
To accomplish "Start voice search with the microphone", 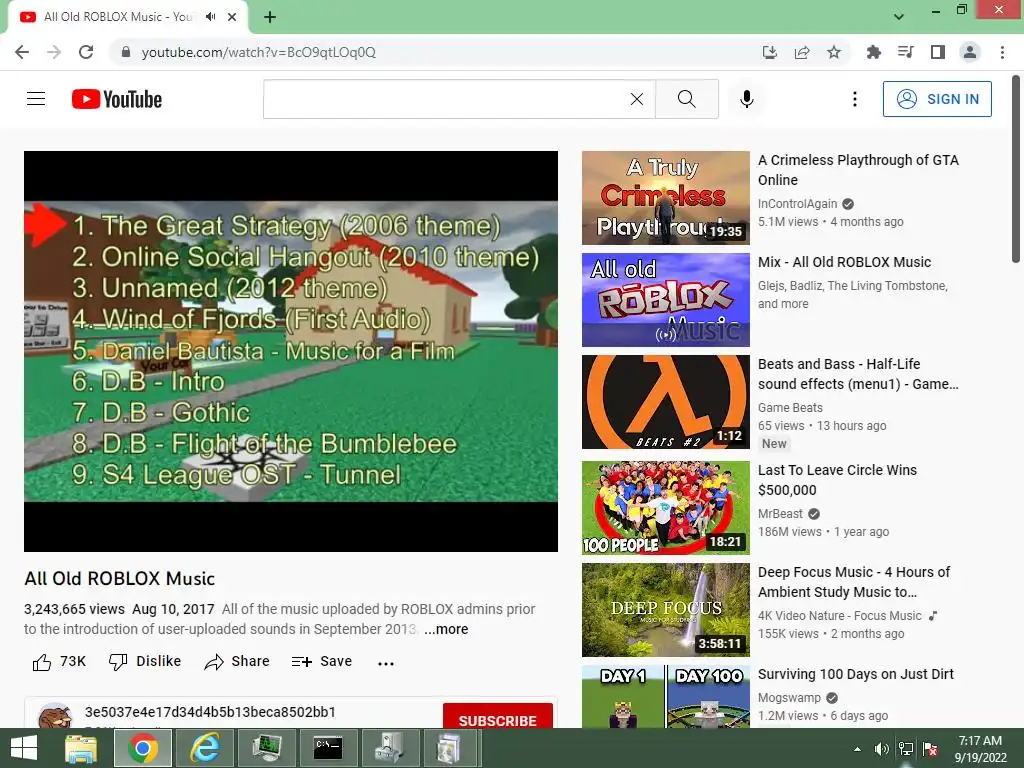I will click(747, 99).
